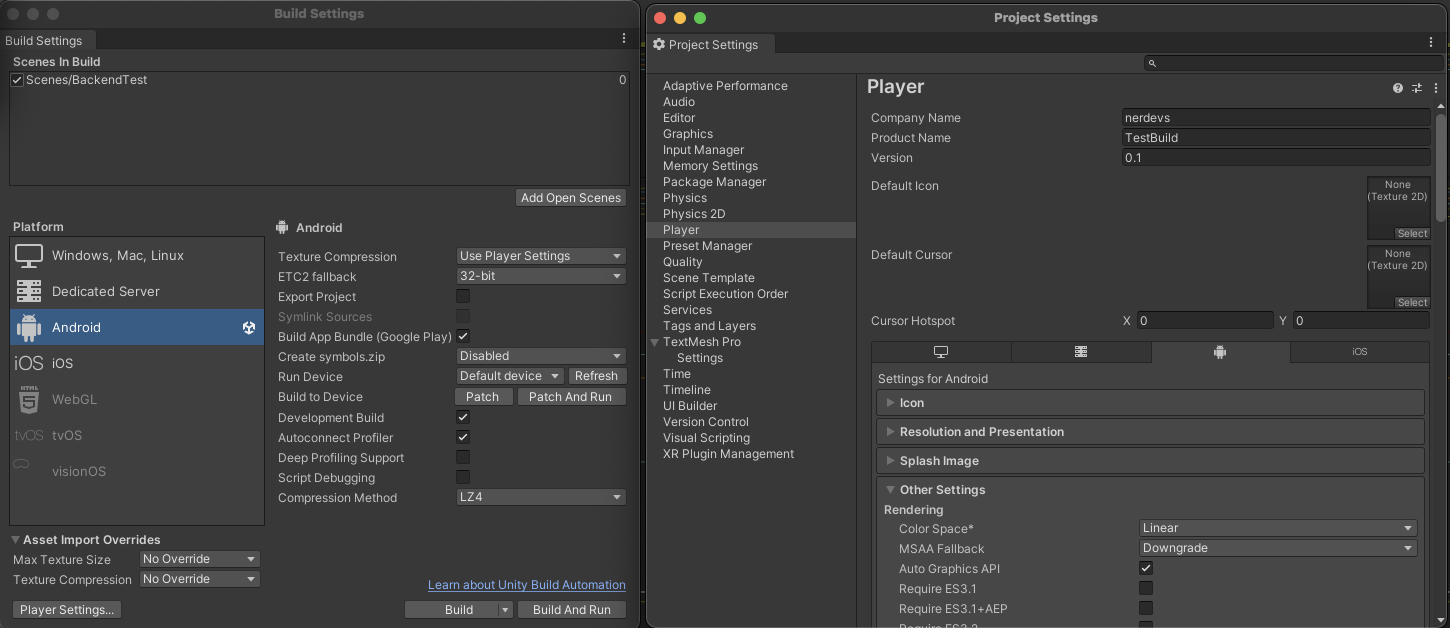The width and height of the screenshot is (1450, 628).
Task: Select the Build Settings tab
Action: pos(44,40)
